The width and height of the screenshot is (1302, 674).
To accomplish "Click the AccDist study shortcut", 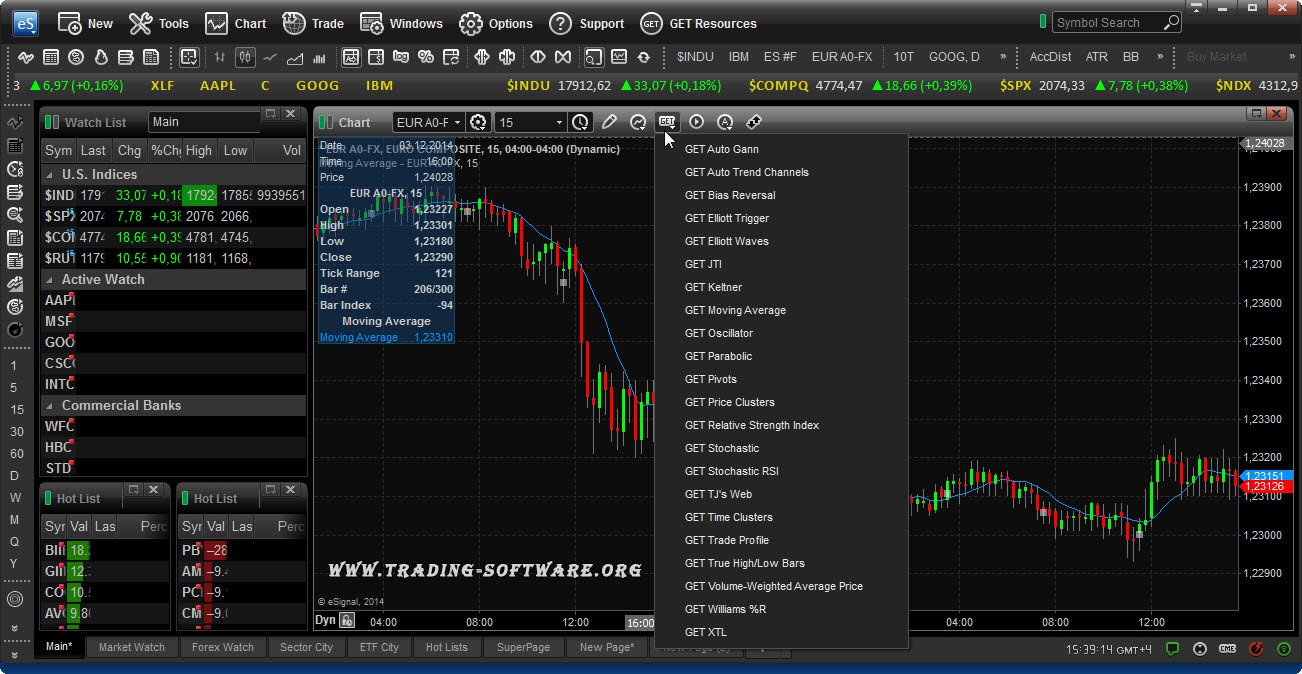I will click(x=1050, y=57).
